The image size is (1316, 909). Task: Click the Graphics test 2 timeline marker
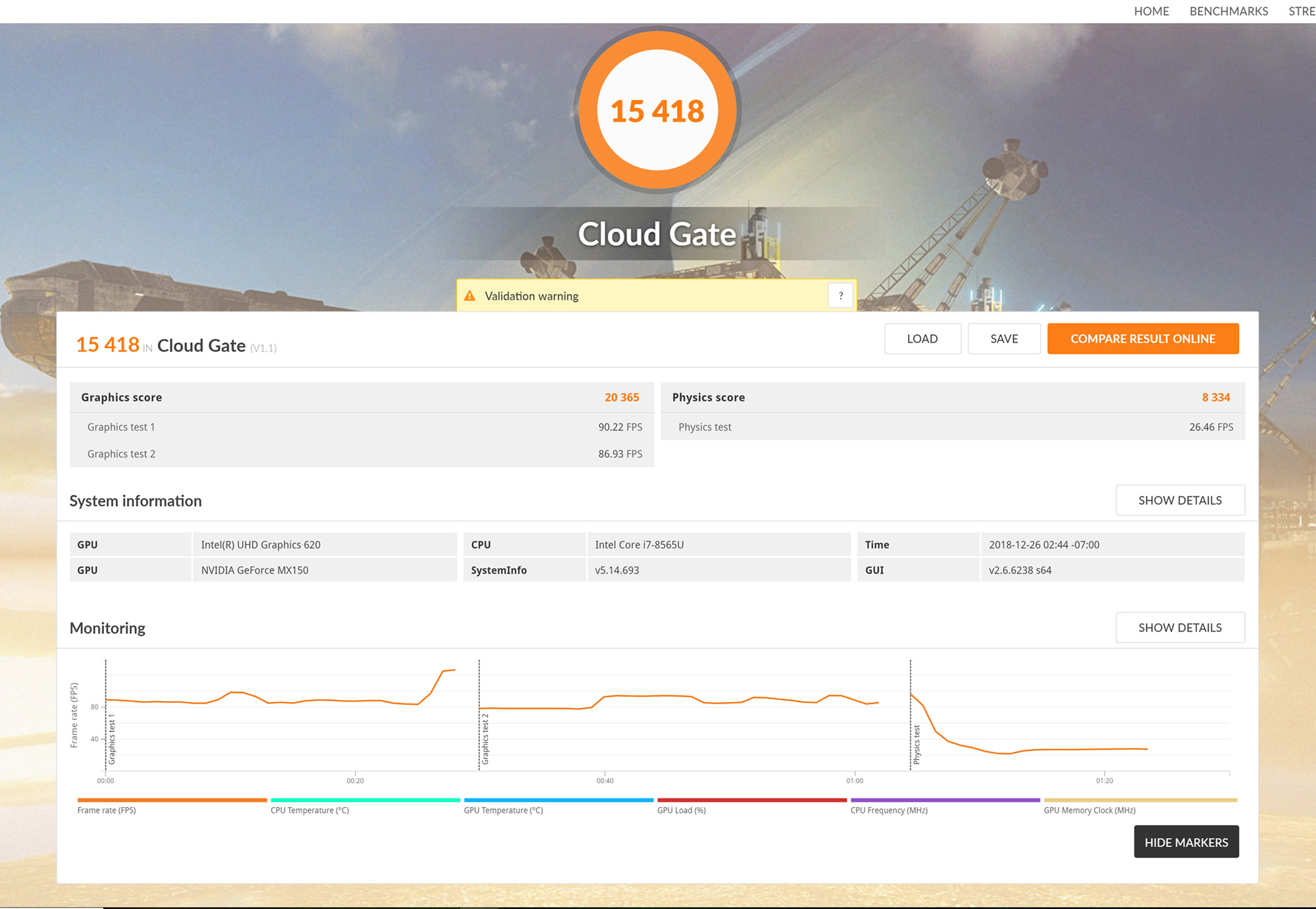click(x=485, y=739)
